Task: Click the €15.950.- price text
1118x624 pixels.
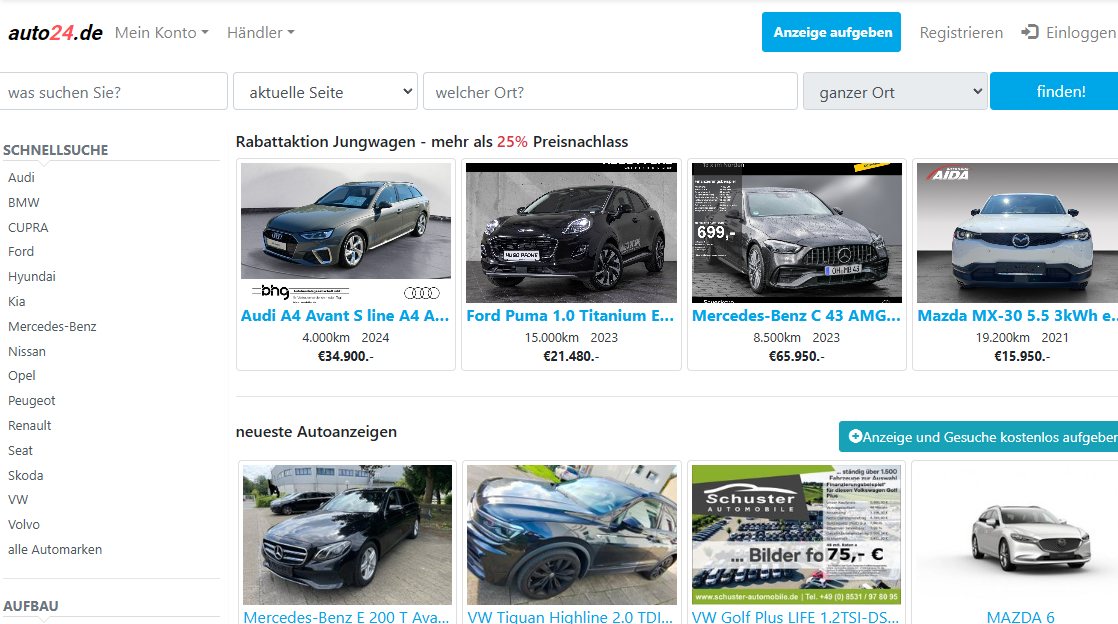Action: pos(1022,356)
